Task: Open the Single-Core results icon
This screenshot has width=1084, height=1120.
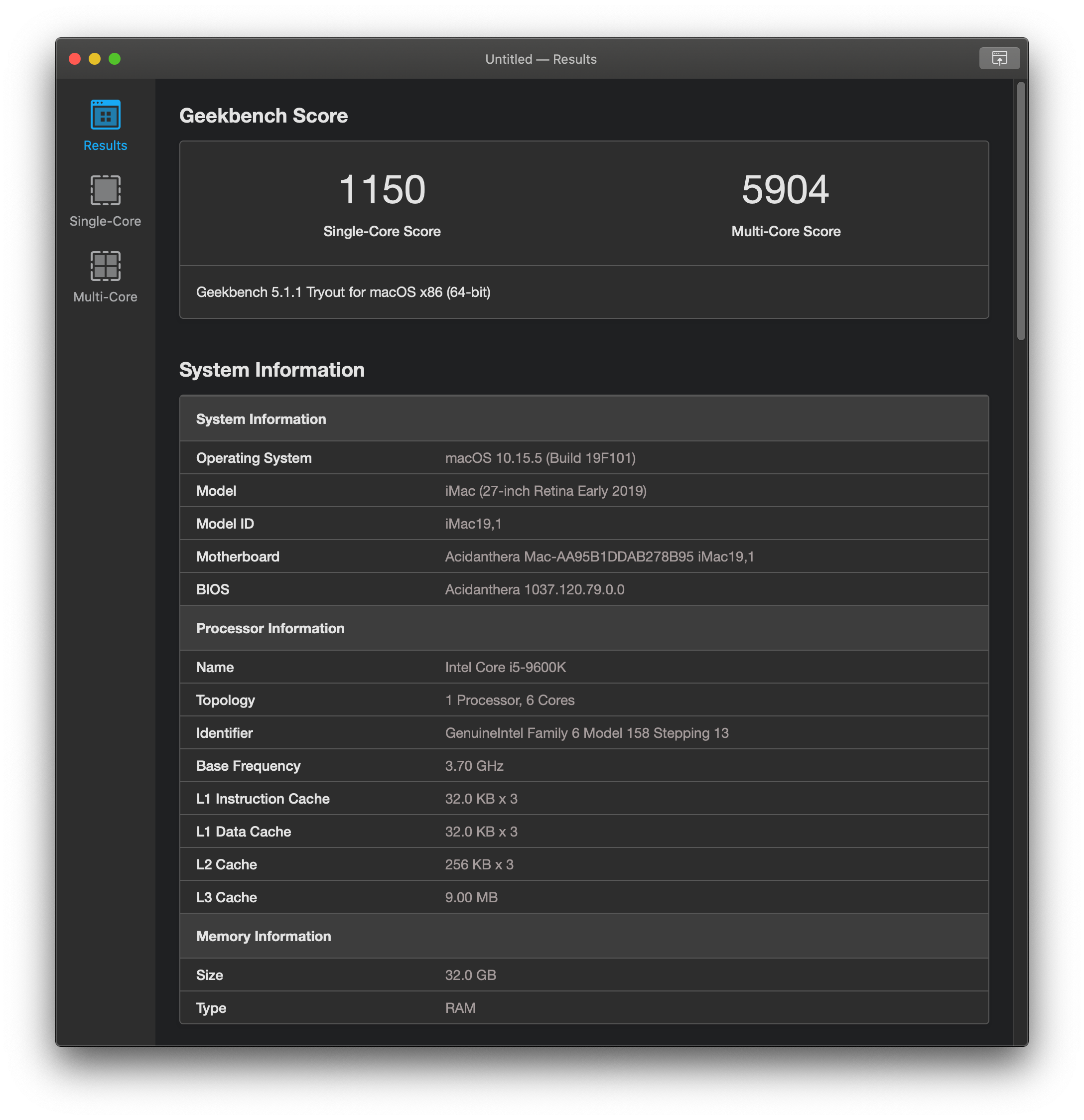Action: click(105, 190)
